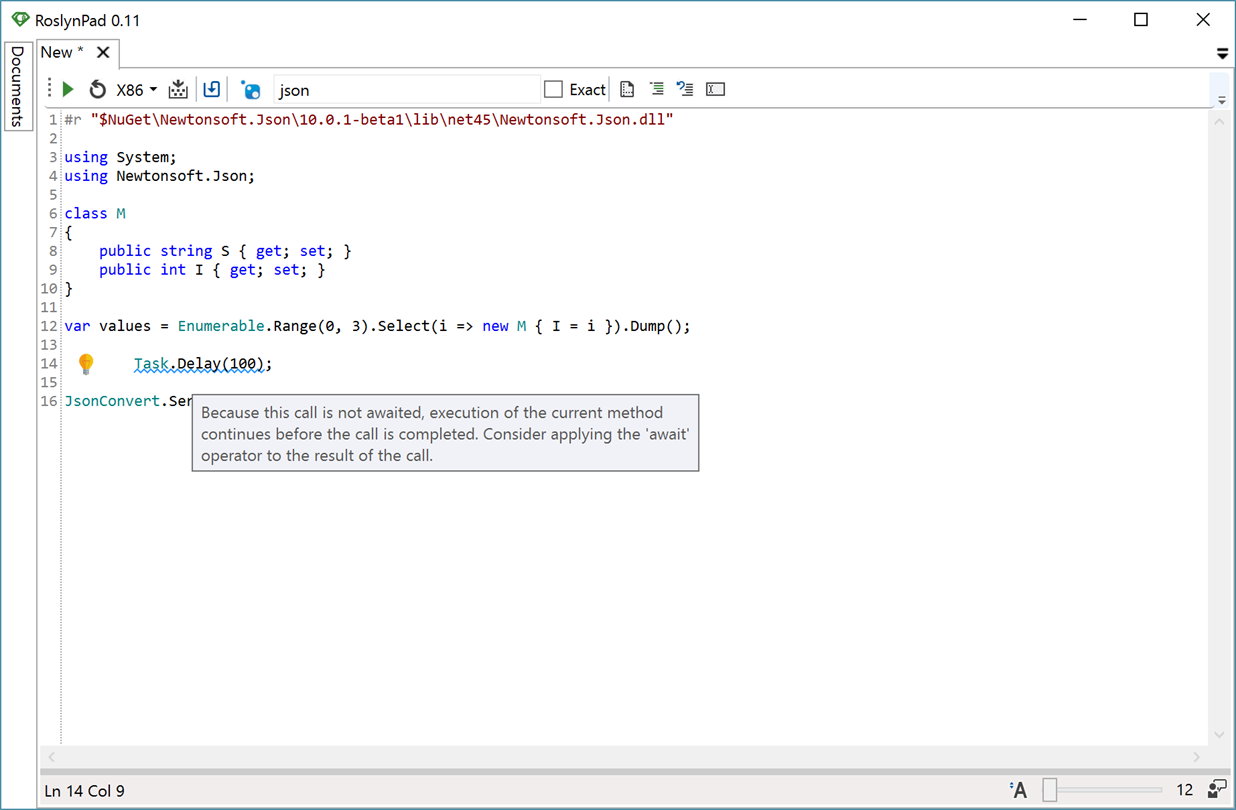This screenshot has width=1236, height=810.
Task: Open the Documents side panel tab
Action: 17,86
